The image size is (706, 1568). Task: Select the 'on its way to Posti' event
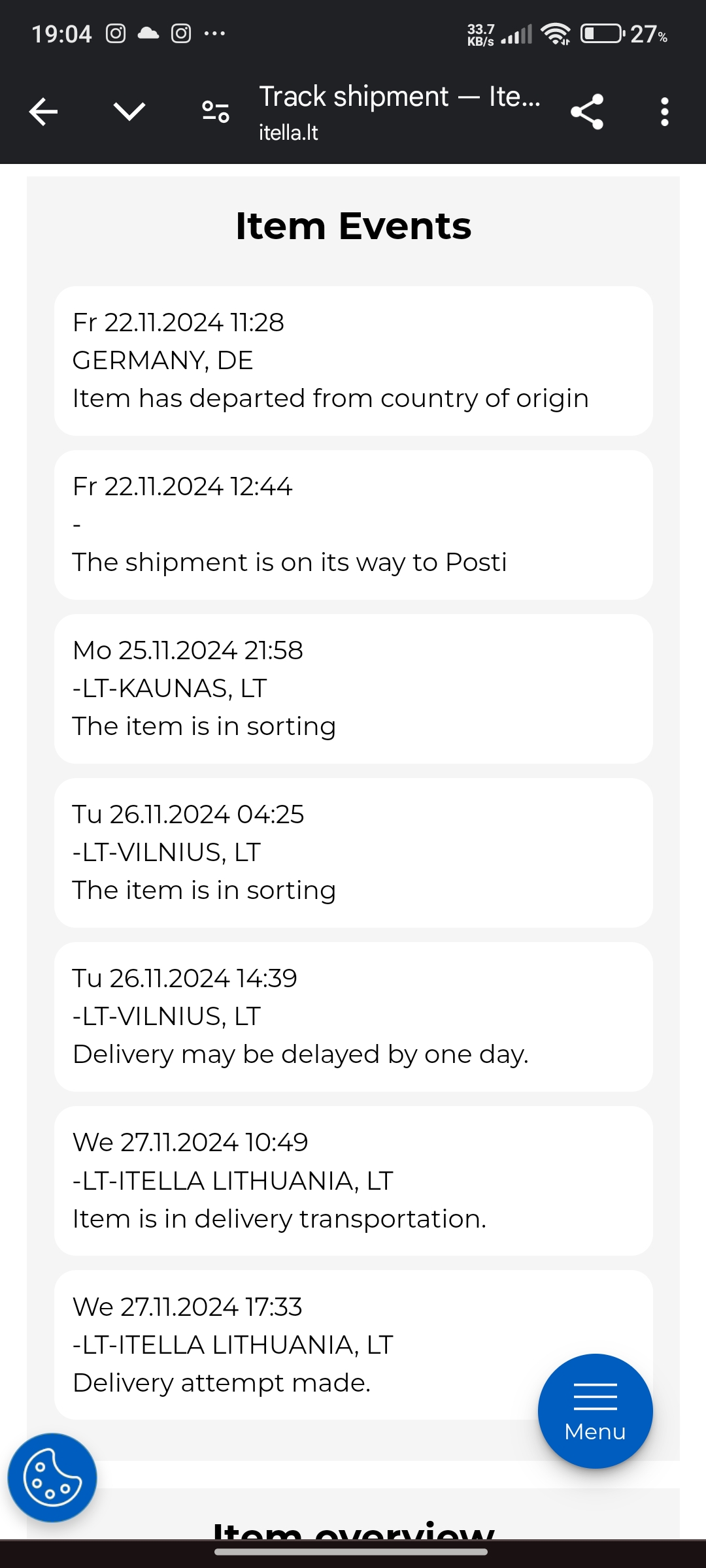[353, 525]
